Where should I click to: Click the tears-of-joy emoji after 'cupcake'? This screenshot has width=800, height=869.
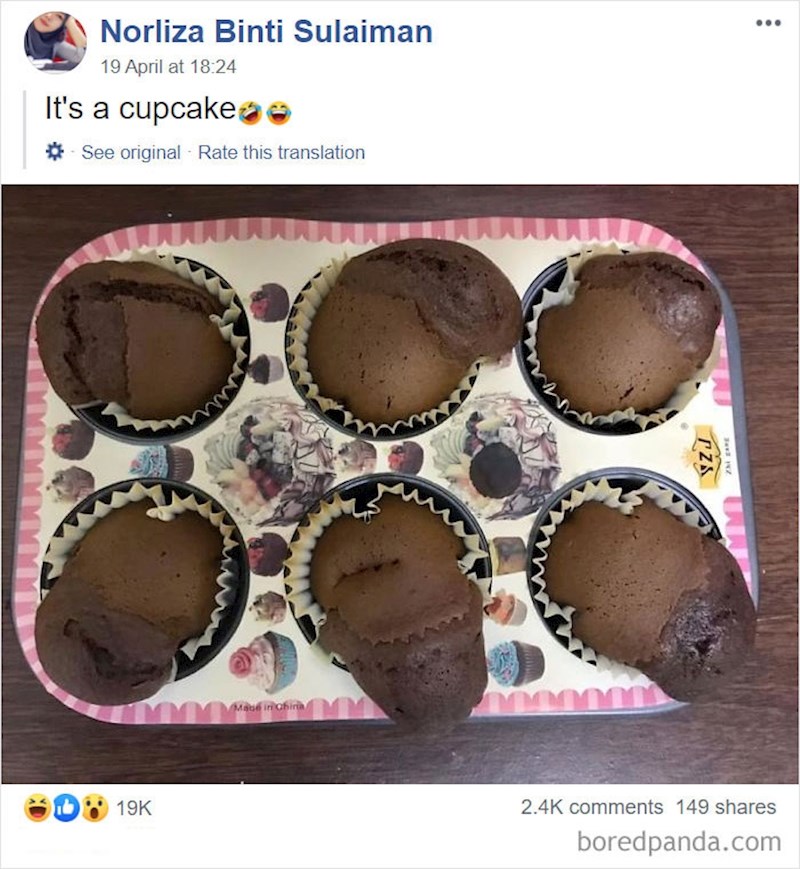point(279,113)
